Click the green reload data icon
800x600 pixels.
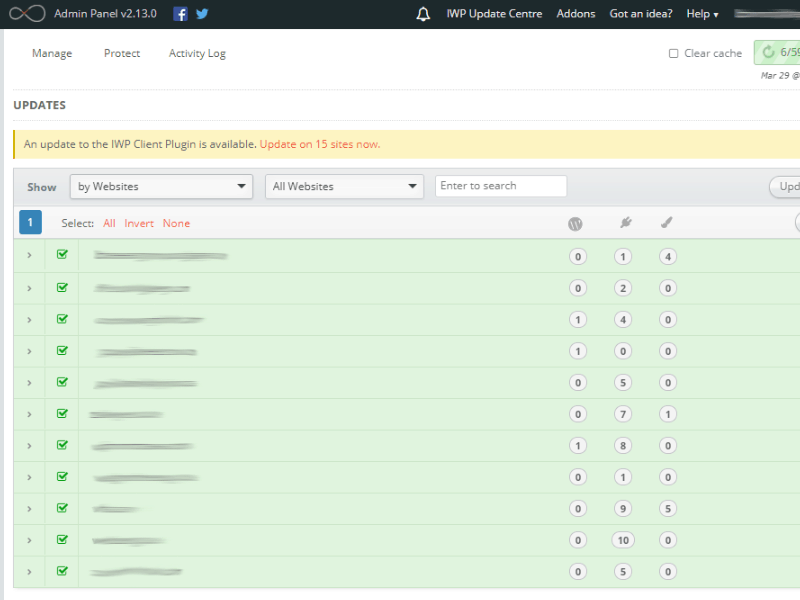point(768,53)
